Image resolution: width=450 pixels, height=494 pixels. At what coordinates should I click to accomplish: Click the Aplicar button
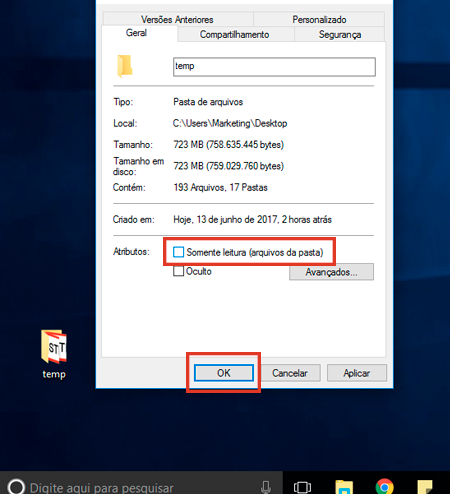357,373
